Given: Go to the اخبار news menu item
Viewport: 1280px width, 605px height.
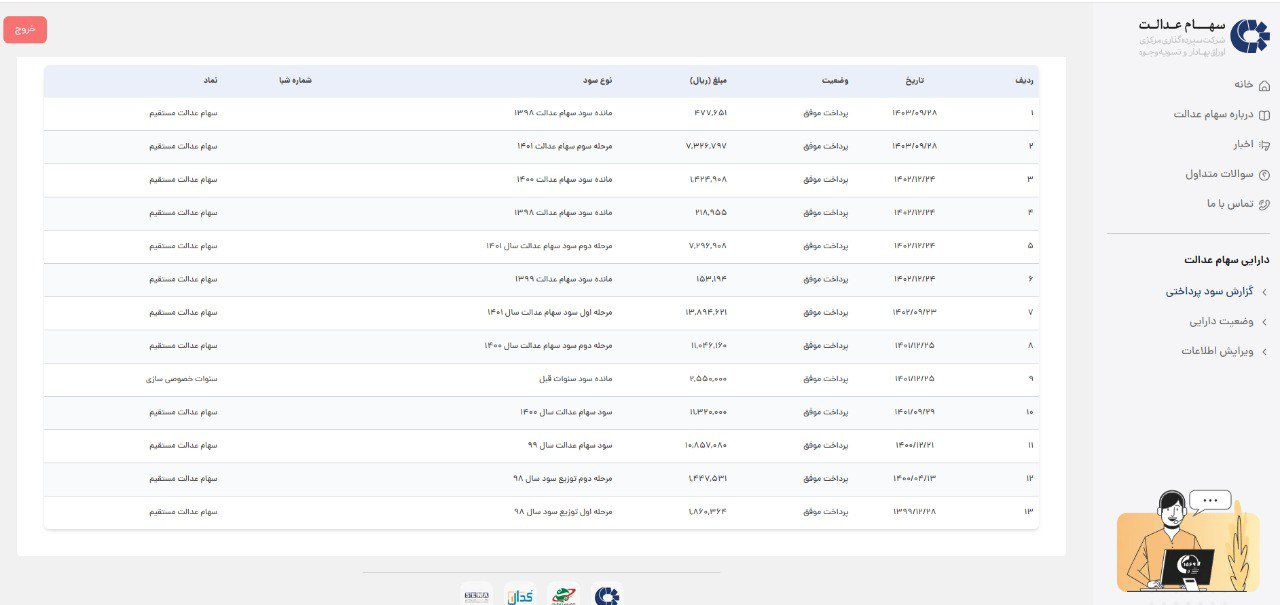Looking at the screenshot, I should click(x=1241, y=144).
